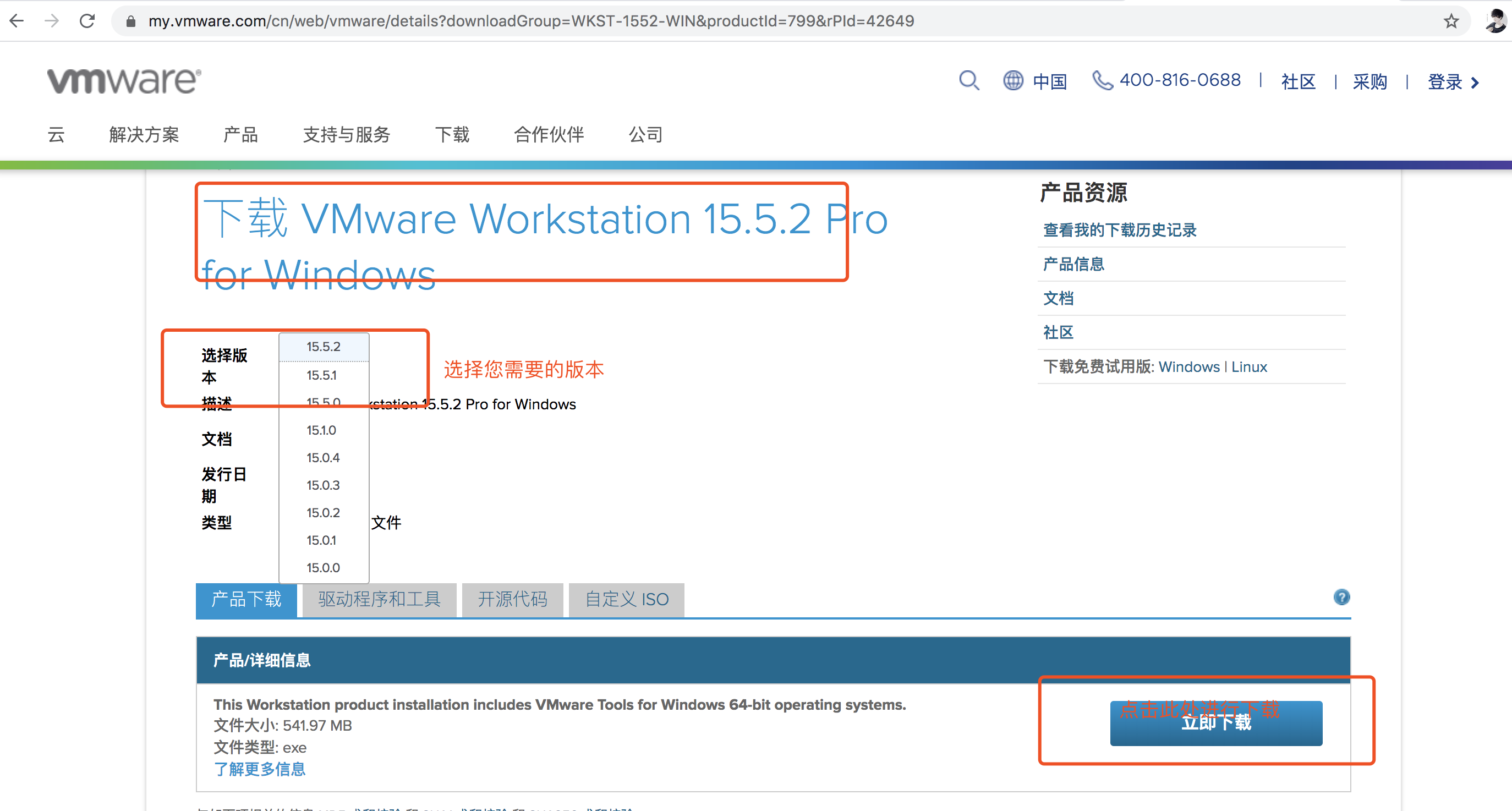Click the globe region icon
1512x811 pixels.
[x=1013, y=80]
